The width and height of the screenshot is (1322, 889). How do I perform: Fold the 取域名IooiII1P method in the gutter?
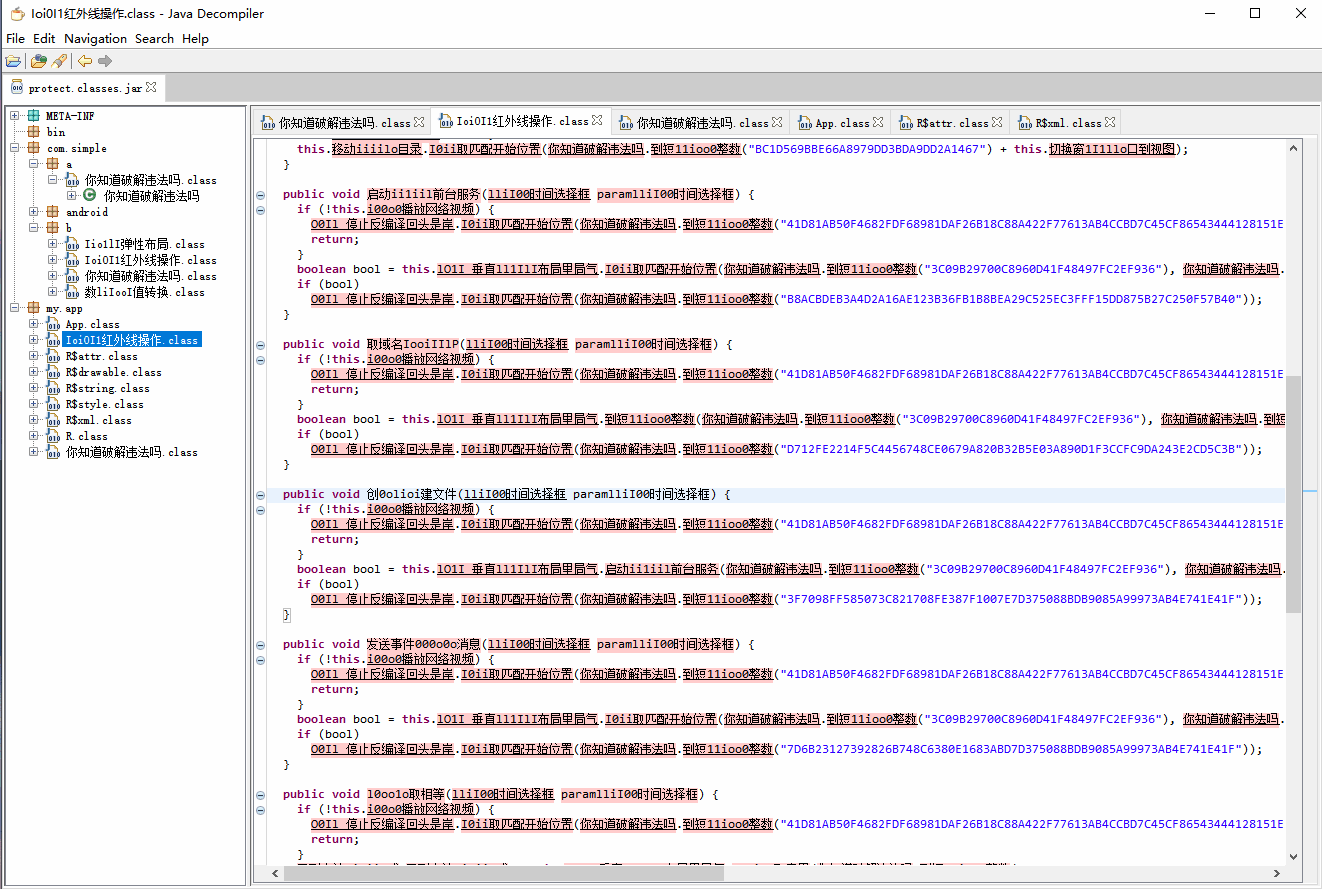click(260, 344)
